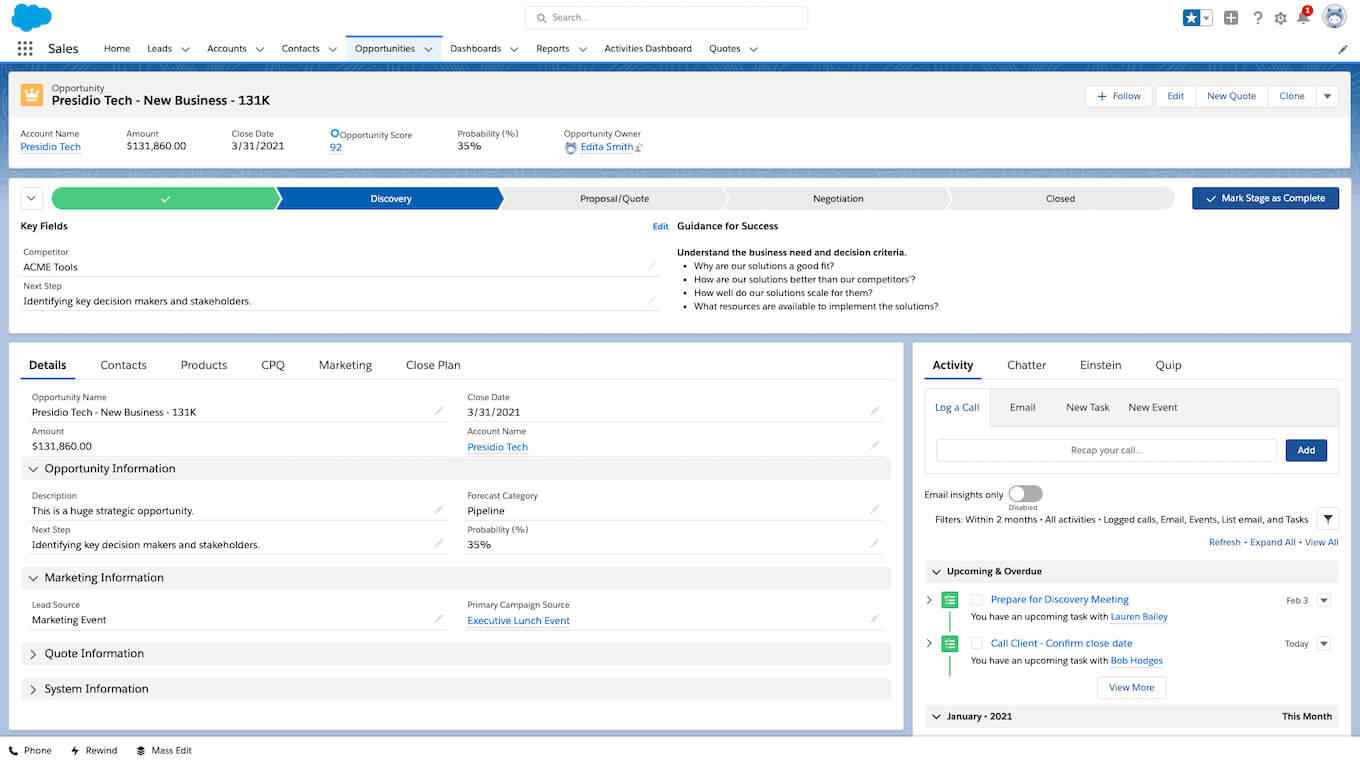Screen dimensions: 1360x765
Task: Click the navigation bar edit pencil icon
Action: point(1343,49)
